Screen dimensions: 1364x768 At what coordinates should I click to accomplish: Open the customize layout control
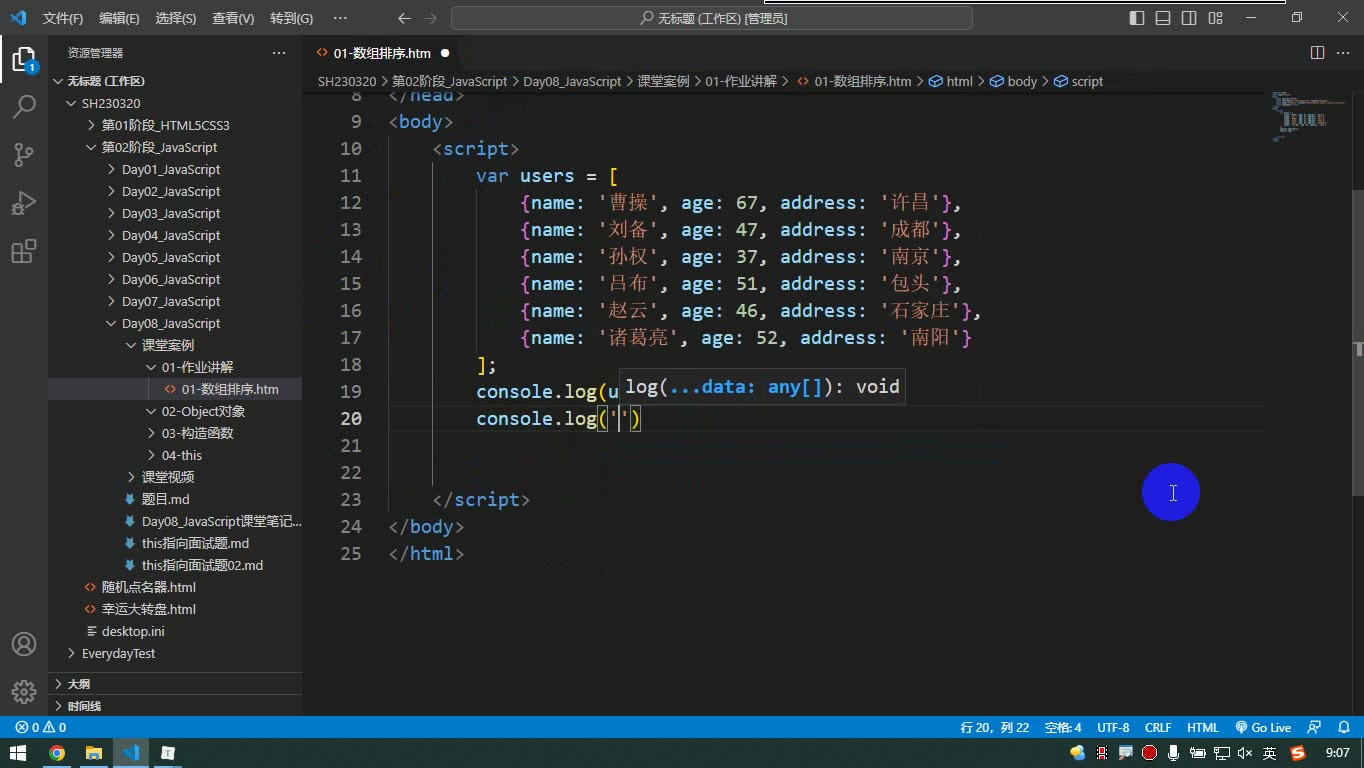(x=1215, y=18)
